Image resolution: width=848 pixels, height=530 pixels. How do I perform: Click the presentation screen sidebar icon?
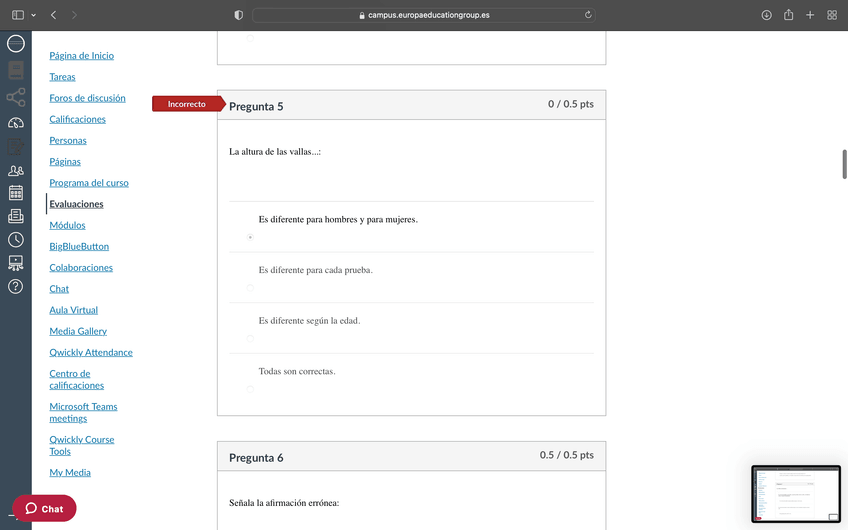tap(16, 263)
